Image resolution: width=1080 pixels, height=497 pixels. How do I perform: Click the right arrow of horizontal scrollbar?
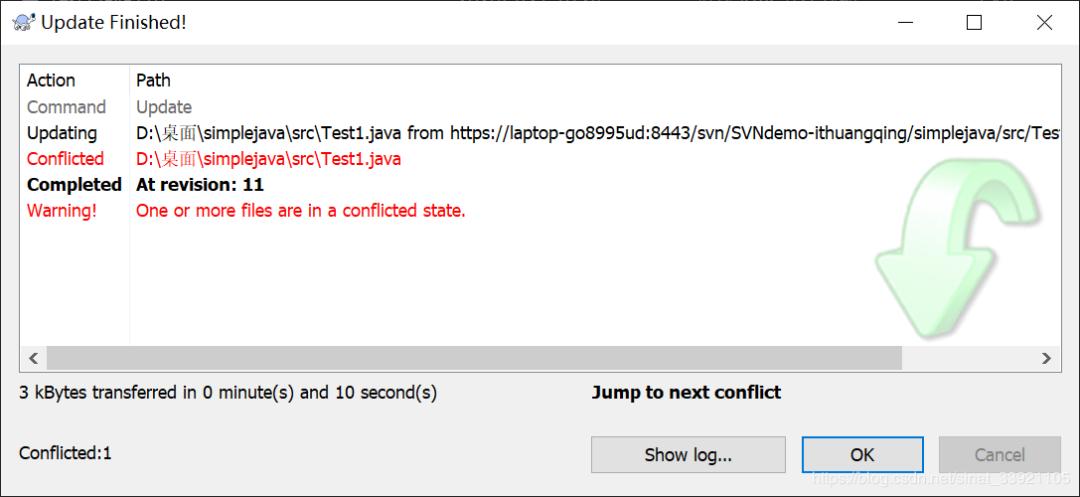pyautogui.click(x=1047, y=358)
